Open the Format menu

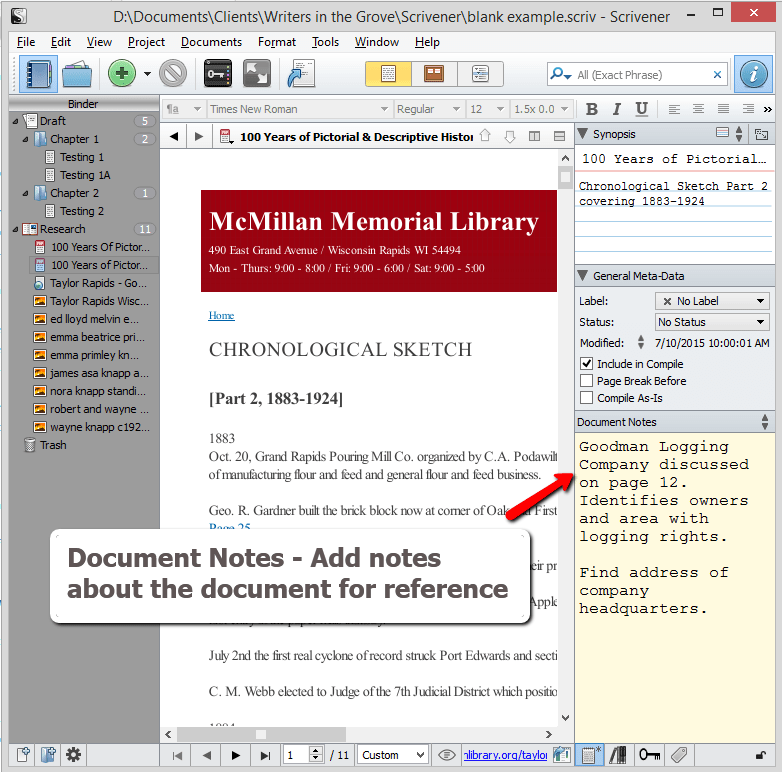(x=277, y=42)
